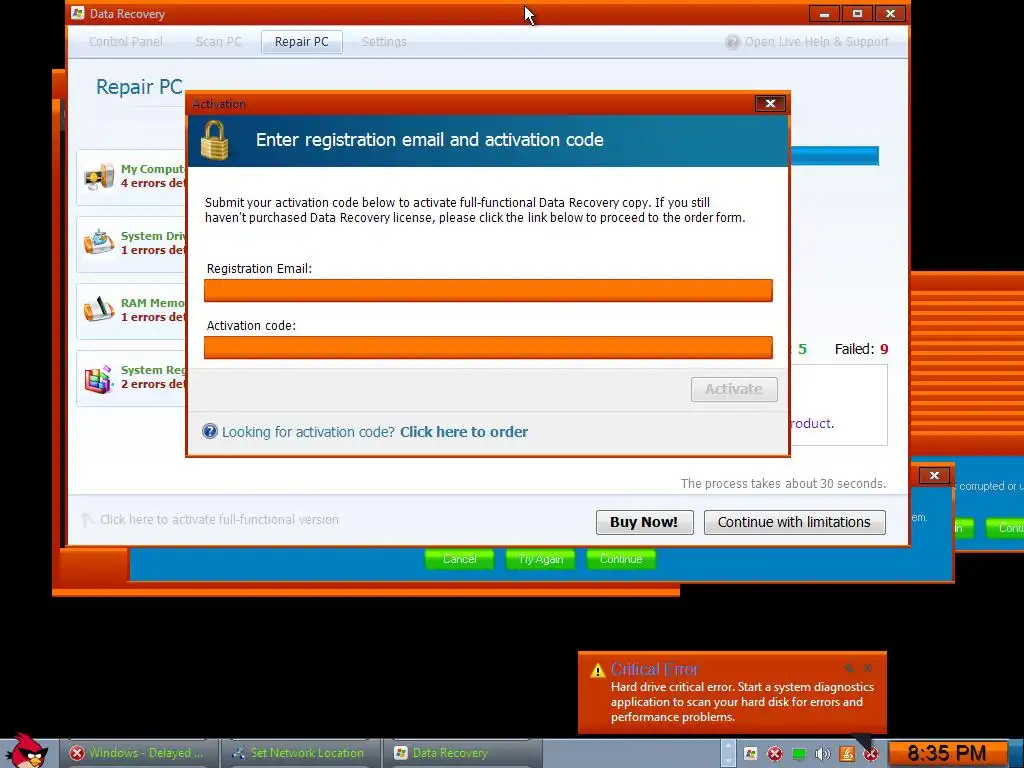Open the Settings tab
This screenshot has width=1024, height=768.
(x=384, y=42)
